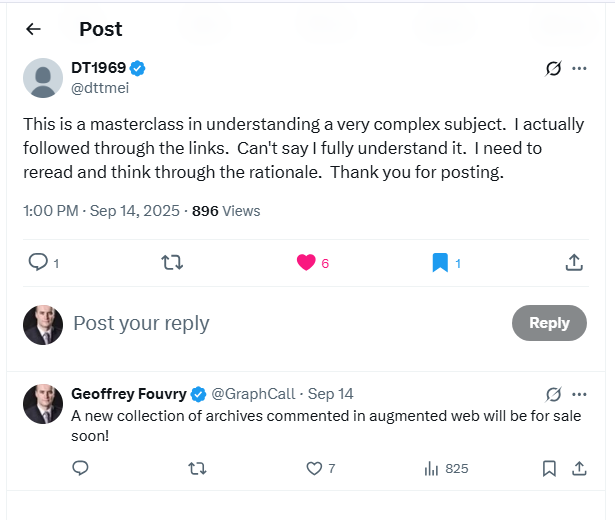Open the more options menu on DT1969's post
The height and width of the screenshot is (520, 615).
pyautogui.click(x=579, y=68)
